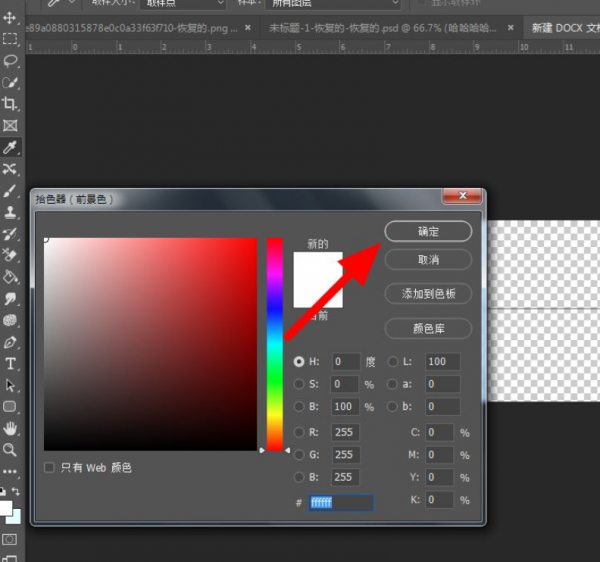
Task: Select the Pen tool
Action: pyautogui.click(x=10, y=342)
